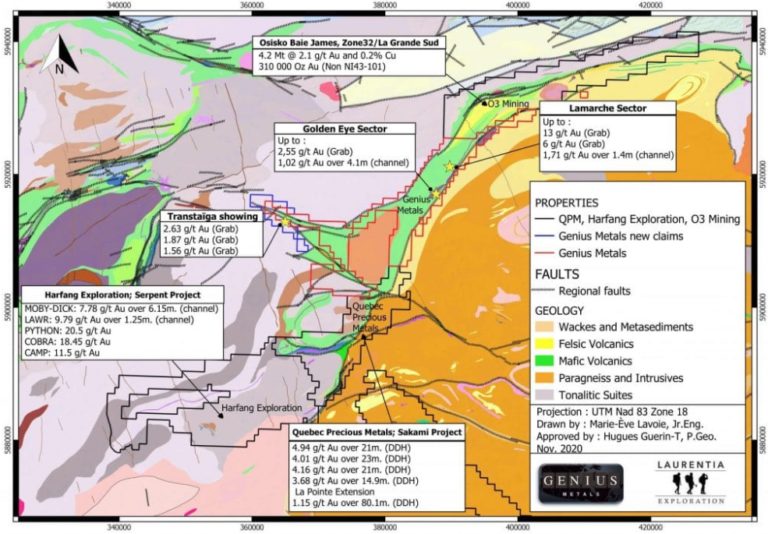Click the 'Harfang Exploration' map label
This screenshot has width=768, height=534.
tap(262, 408)
